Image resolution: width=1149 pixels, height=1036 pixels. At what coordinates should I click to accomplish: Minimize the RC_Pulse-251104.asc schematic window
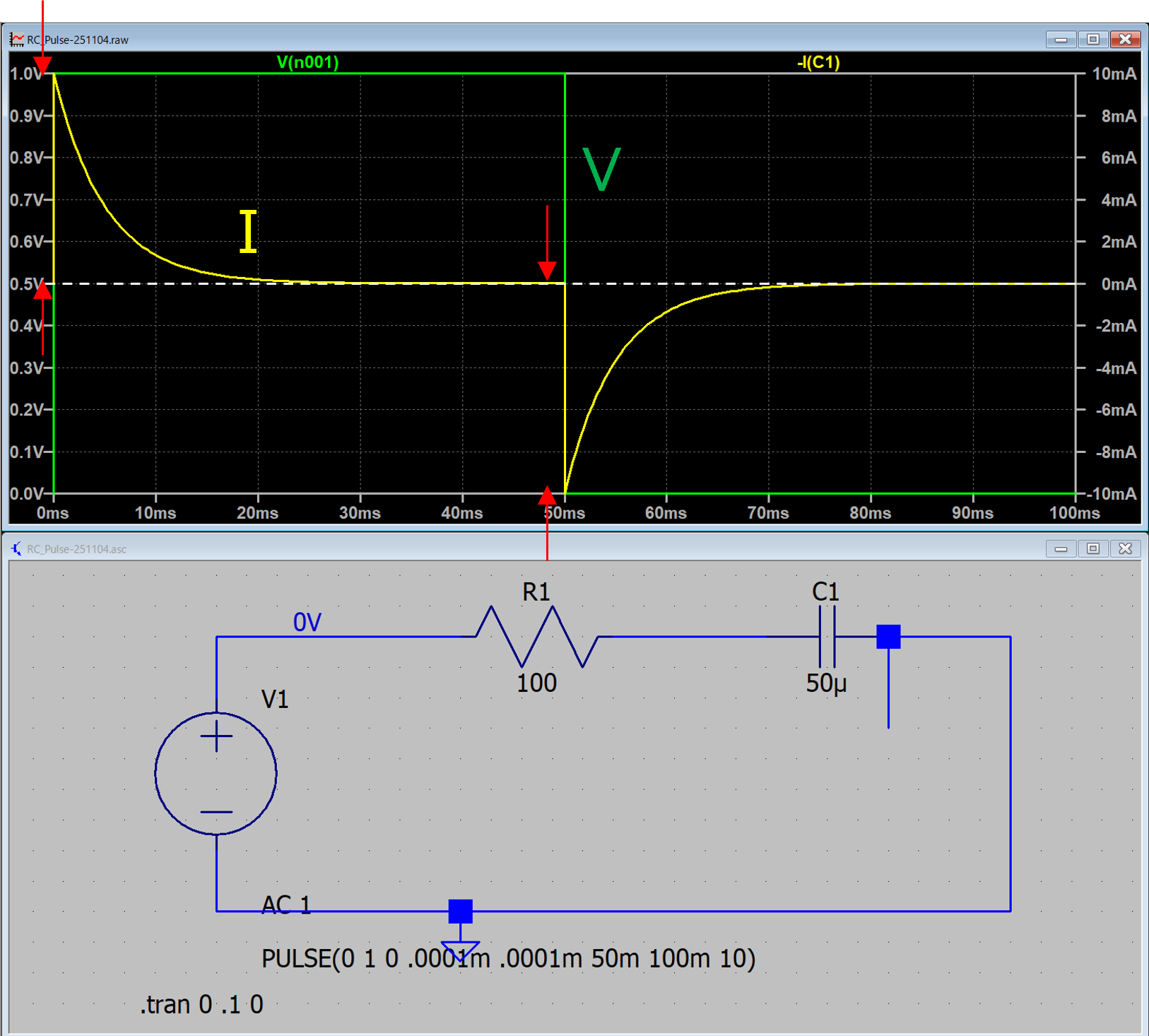click(x=1060, y=549)
